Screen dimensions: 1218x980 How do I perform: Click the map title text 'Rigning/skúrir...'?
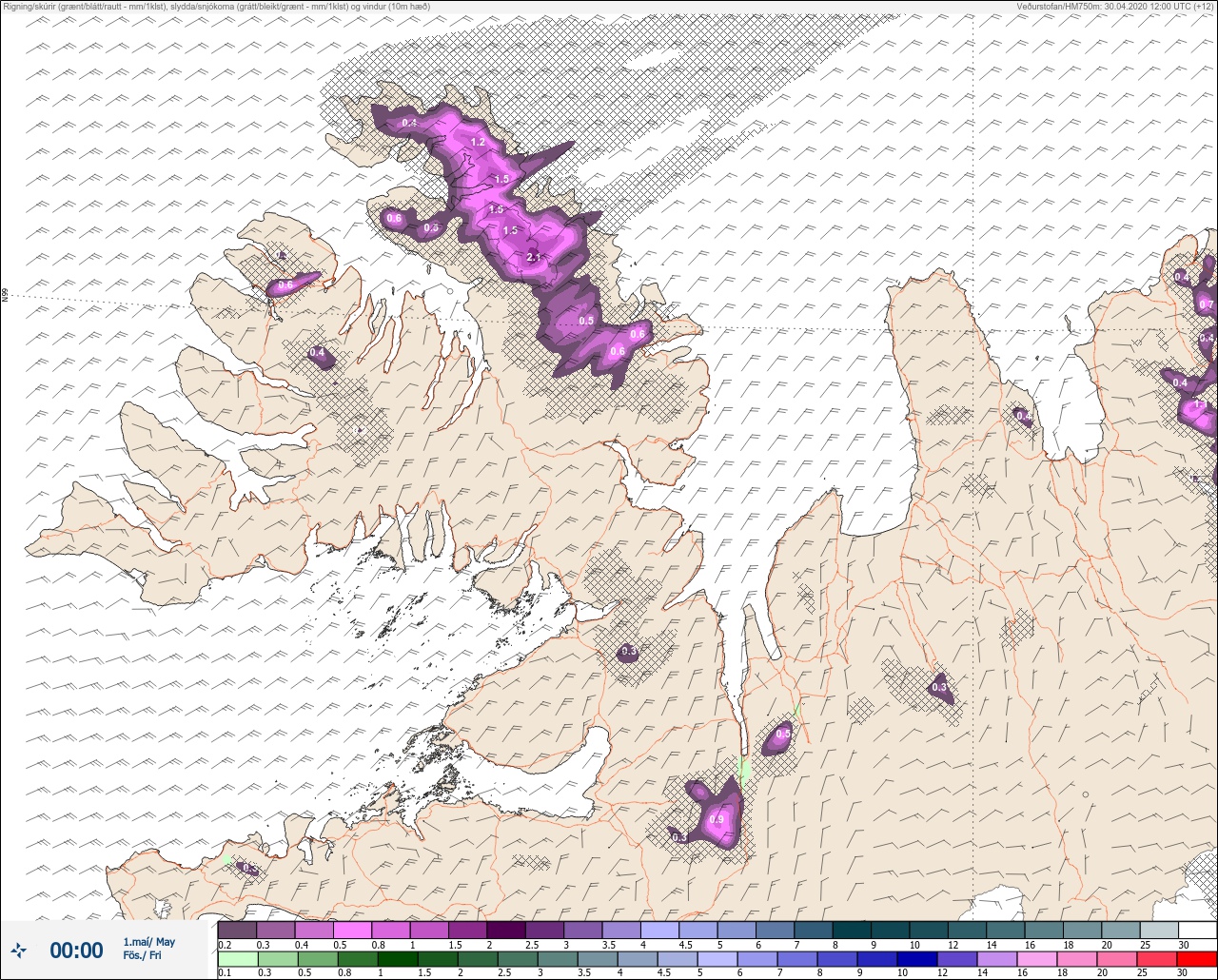(x=216, y=7)
